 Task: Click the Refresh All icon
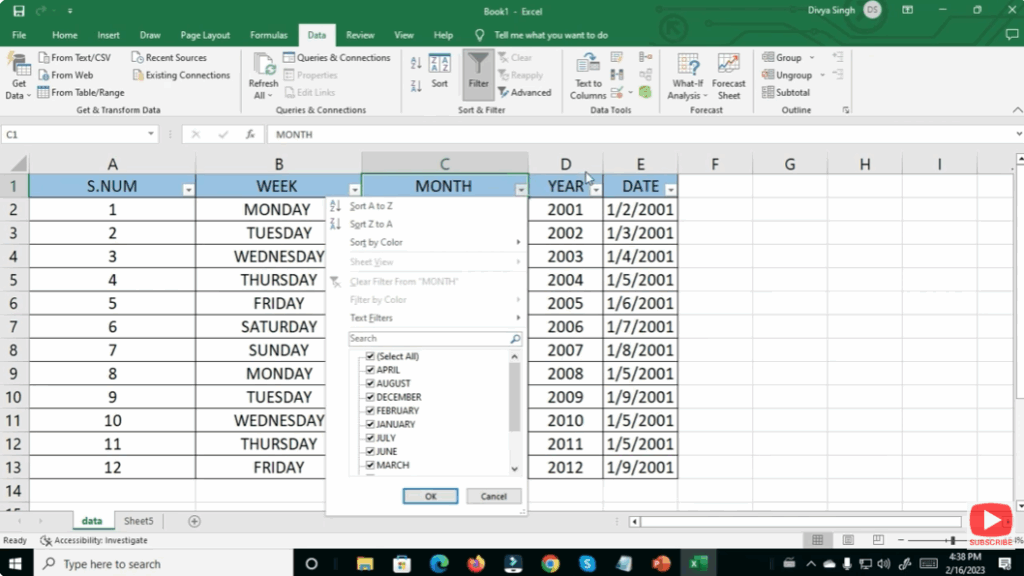pos(263,70)
